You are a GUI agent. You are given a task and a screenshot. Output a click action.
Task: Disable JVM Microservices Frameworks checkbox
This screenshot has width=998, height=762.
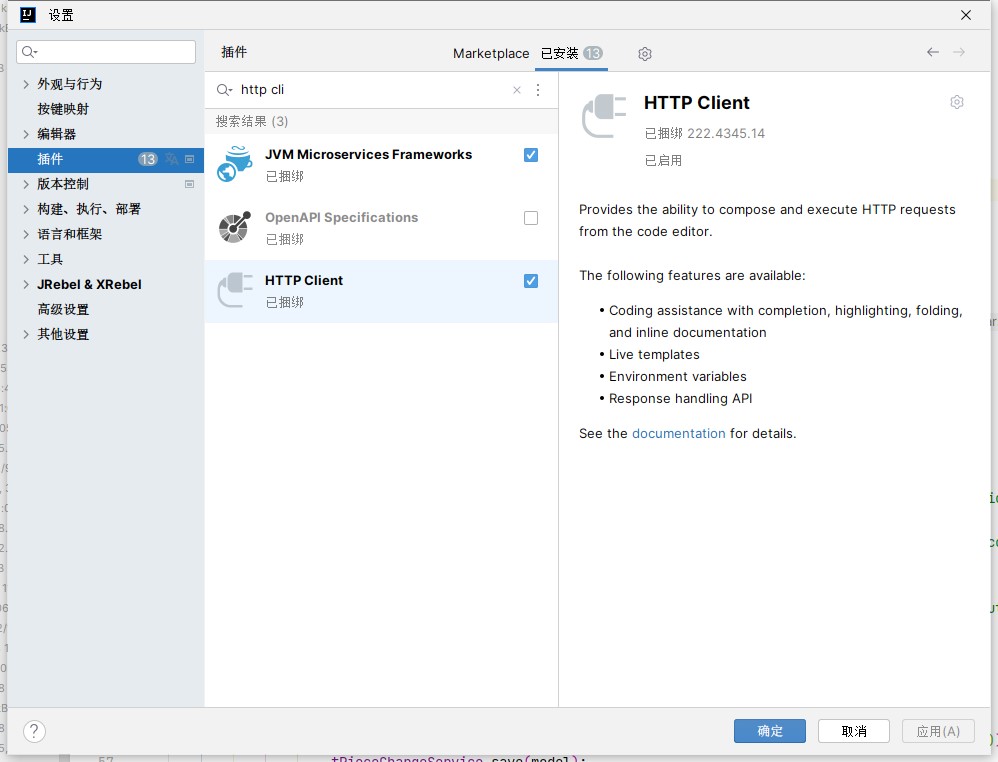[x=531, y=155]
